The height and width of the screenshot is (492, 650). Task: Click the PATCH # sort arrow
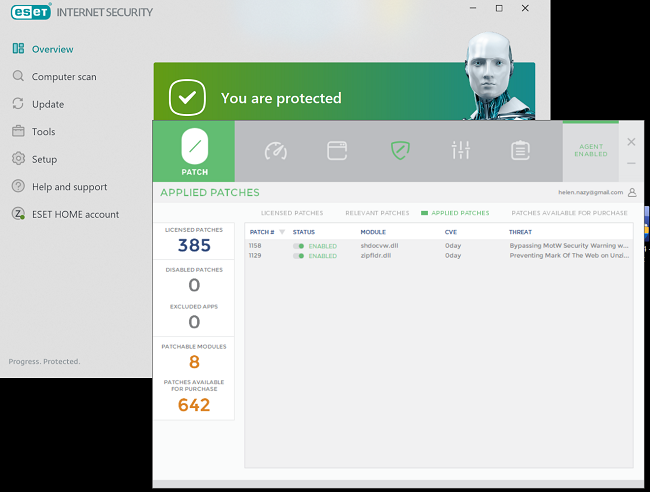(x=282, y=232)
